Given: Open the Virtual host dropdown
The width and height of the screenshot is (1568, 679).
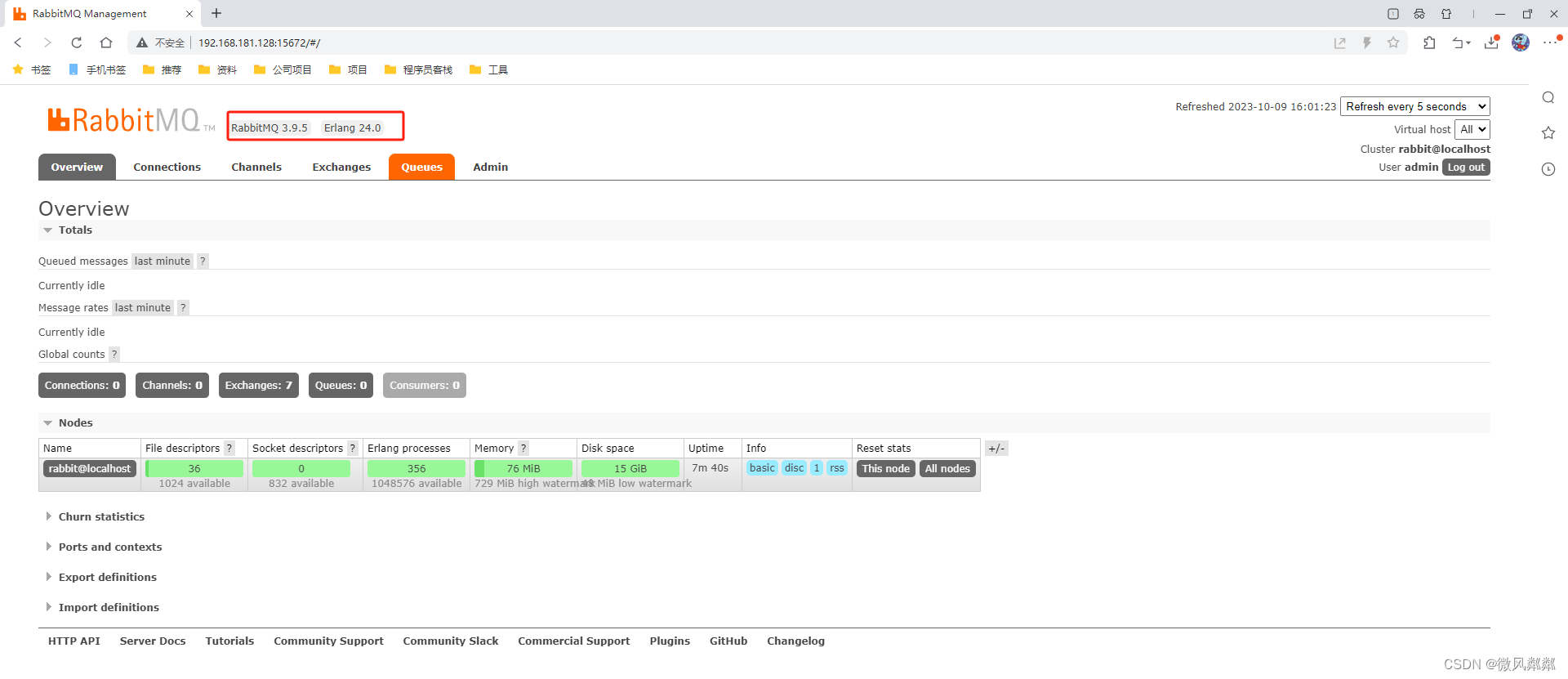Looking at the screenshot, I should coord(1472,129).
